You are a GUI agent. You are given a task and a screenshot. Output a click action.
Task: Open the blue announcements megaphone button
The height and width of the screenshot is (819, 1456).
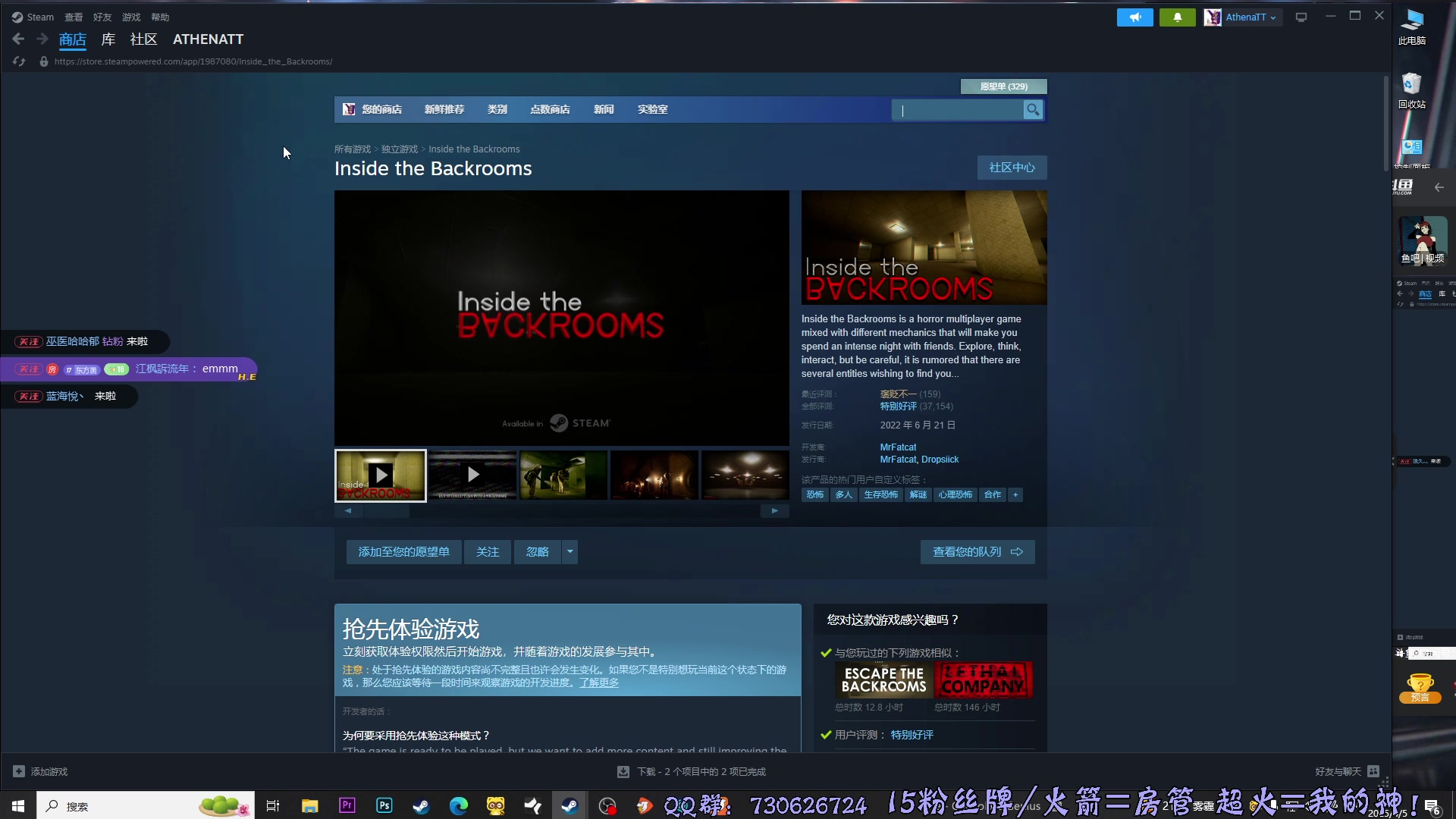click(1134, 17)
